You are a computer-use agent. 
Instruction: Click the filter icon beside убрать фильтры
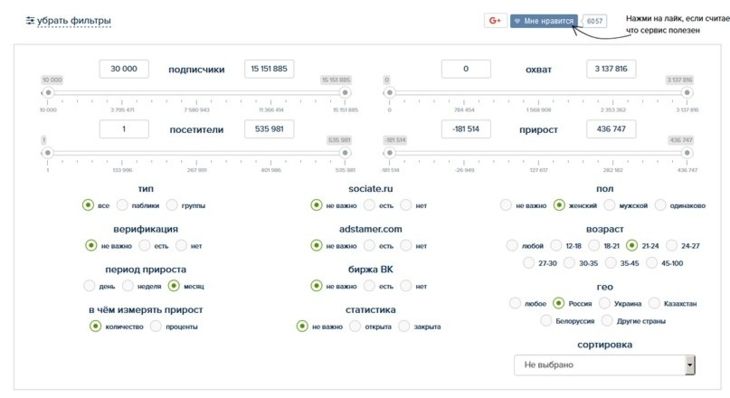(30, 20)
